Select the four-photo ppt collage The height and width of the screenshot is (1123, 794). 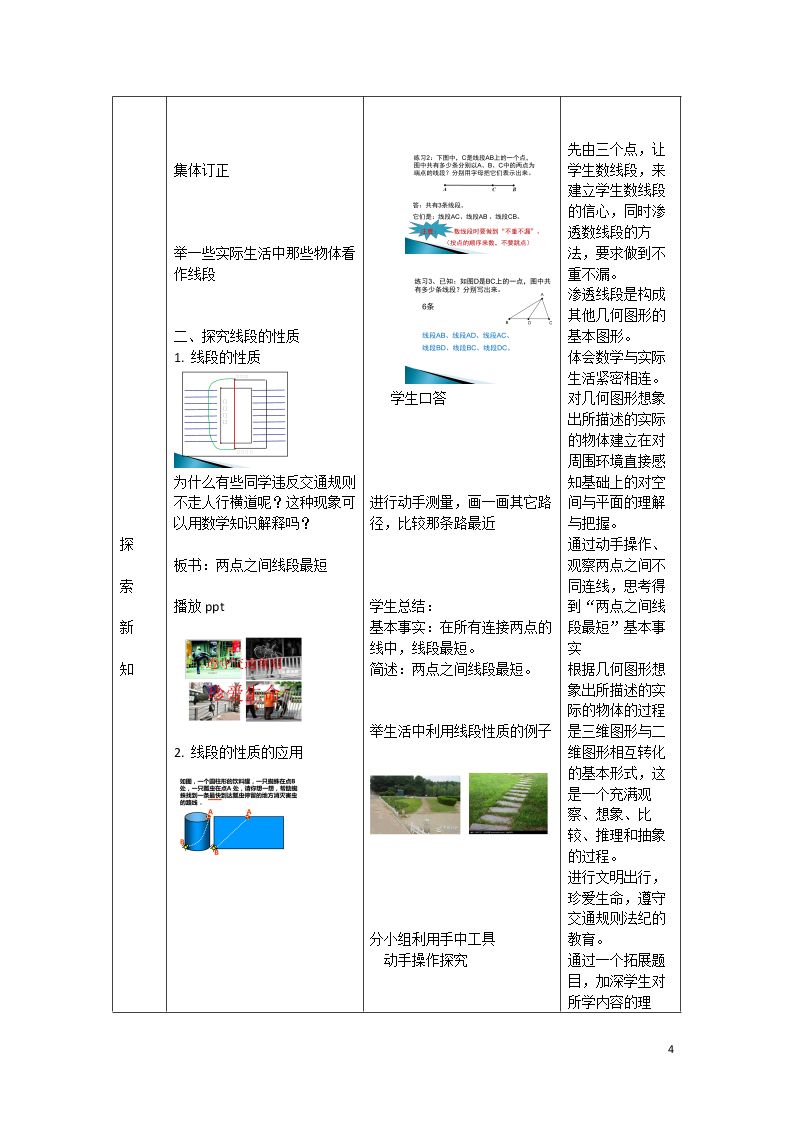pos(243,679)
